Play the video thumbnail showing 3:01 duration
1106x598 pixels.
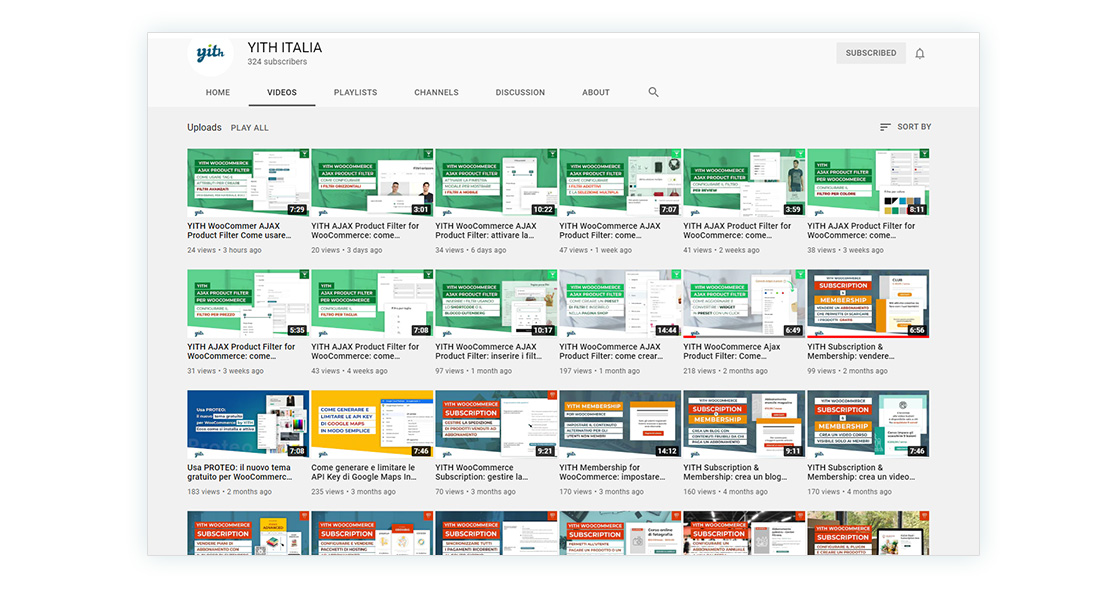pyautogui.click(x=372, y=183)
